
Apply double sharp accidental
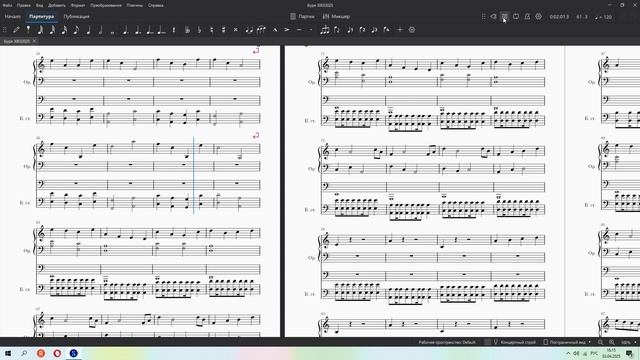(x=236, y=29)
